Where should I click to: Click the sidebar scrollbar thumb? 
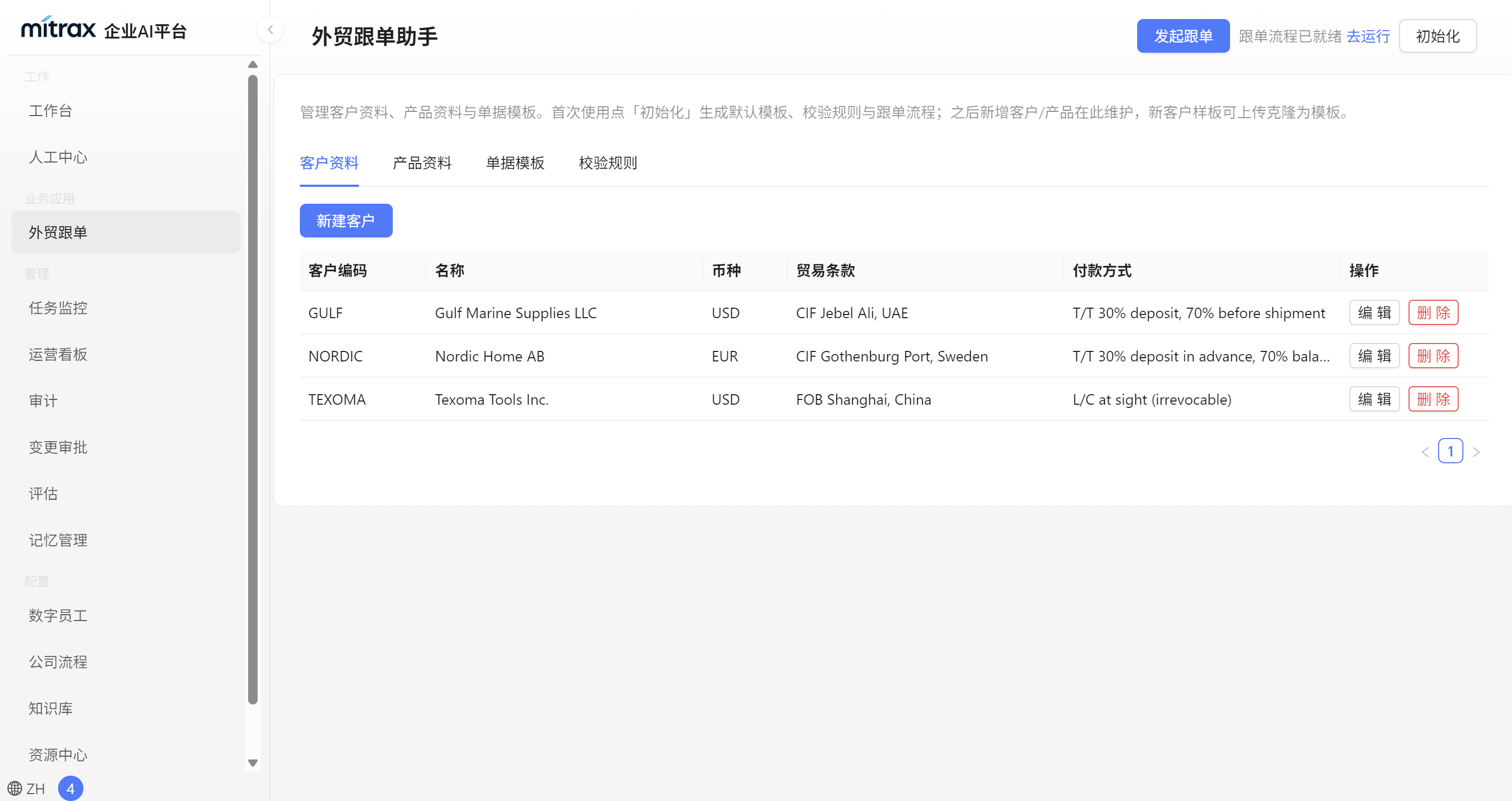pyautogui.click(x=253, y=389)
